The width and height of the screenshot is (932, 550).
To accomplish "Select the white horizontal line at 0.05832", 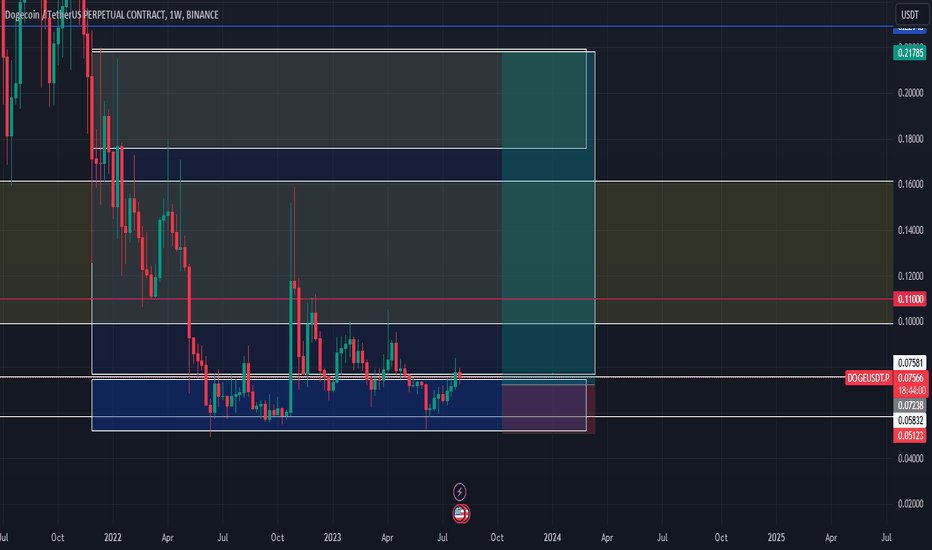I will (x=446, y=417).
